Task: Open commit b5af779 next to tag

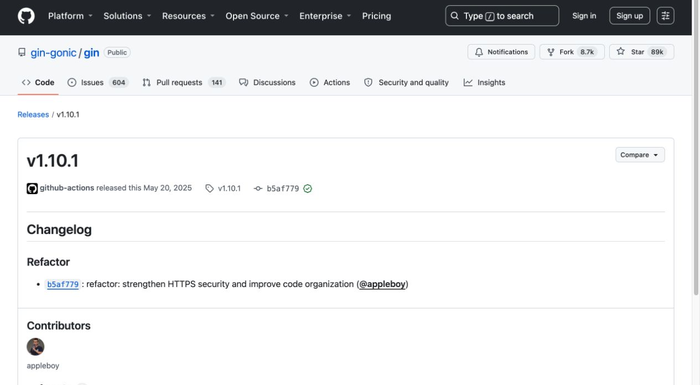Action: [x=277, y=188]
